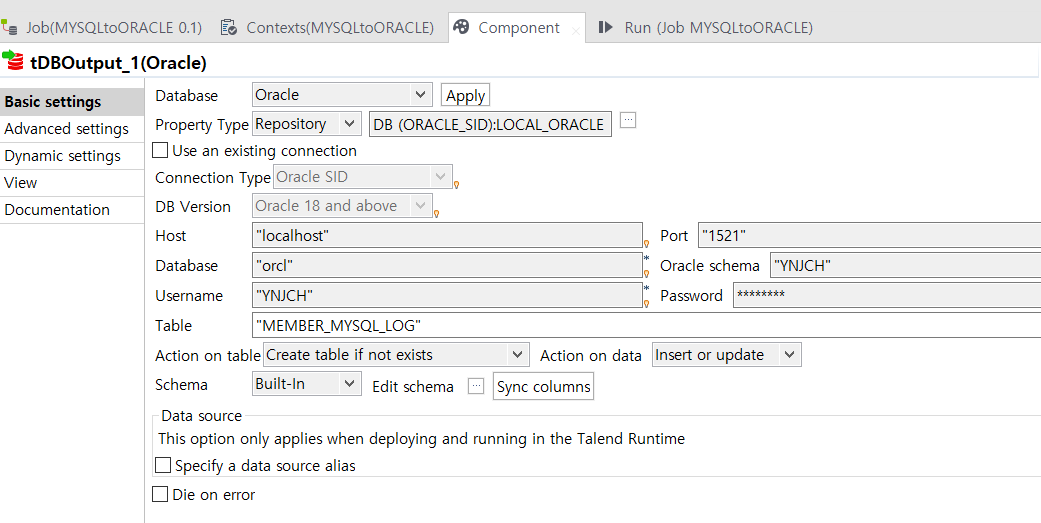Expand Action on table dropdown
The height and width of the screenshot is (523, 1041).
(x=396, y=355)
